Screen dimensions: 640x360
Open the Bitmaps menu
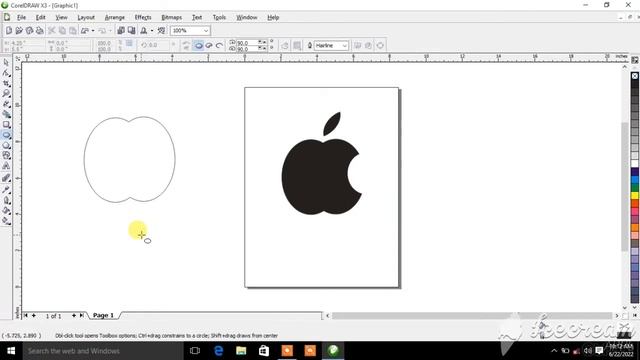tap(171, 18)
